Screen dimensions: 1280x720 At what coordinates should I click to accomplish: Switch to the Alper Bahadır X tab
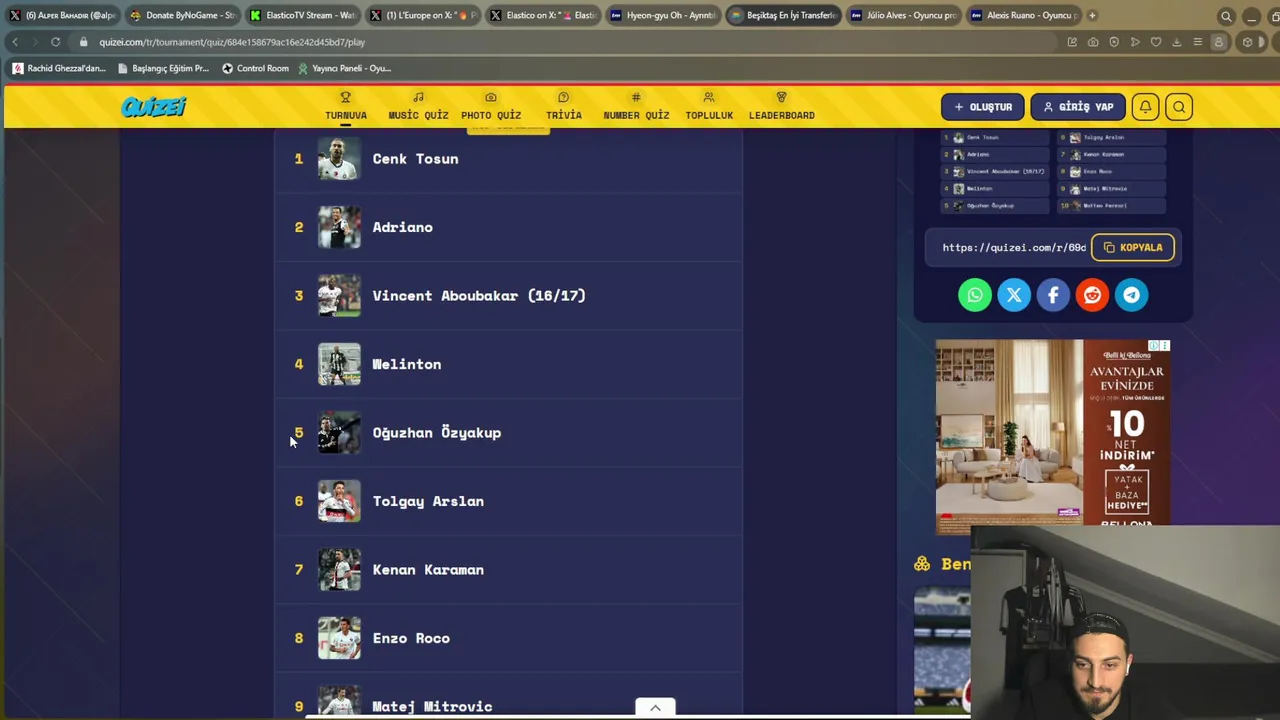63,15
